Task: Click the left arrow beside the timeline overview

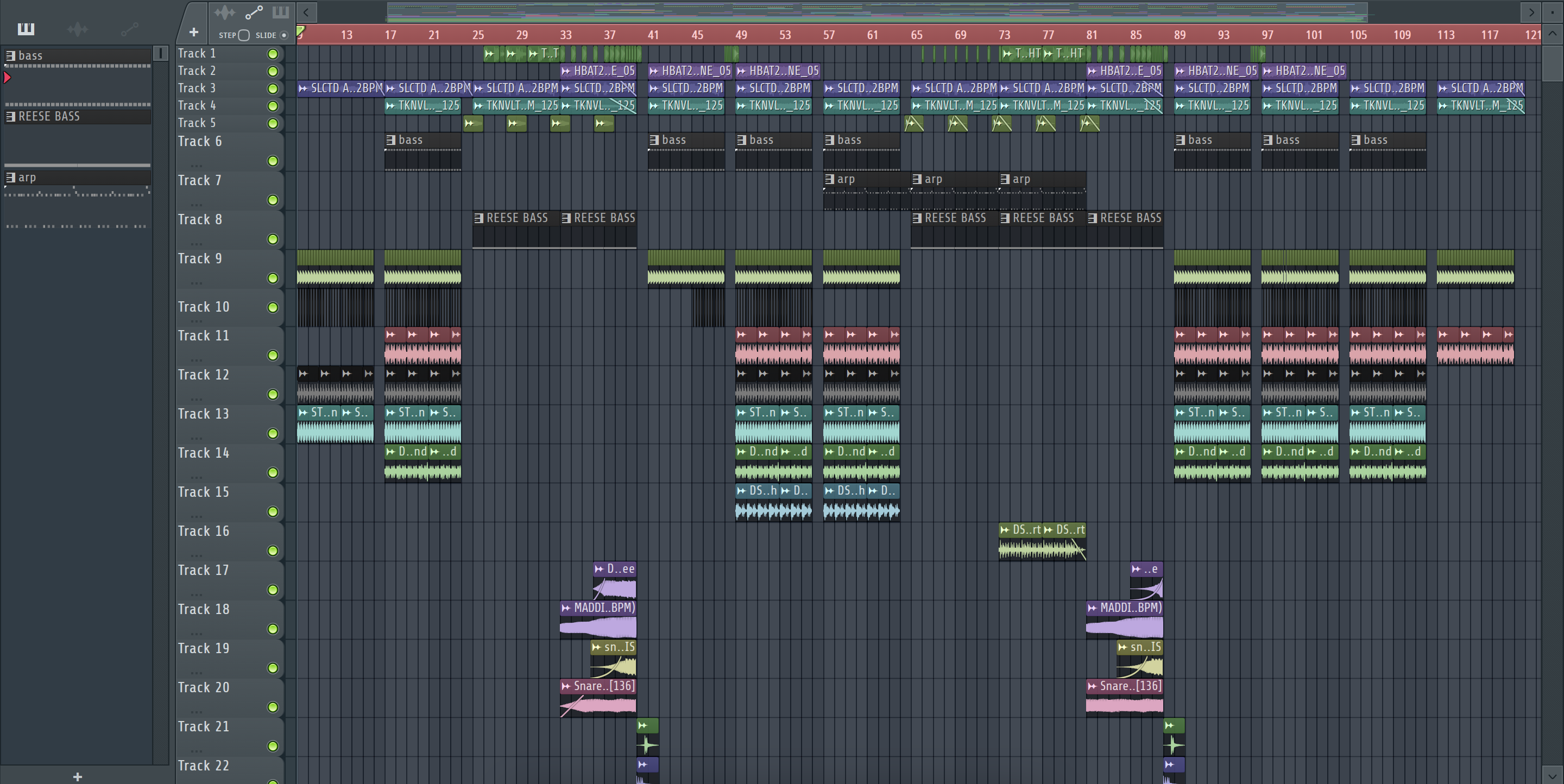Action: 306,12
